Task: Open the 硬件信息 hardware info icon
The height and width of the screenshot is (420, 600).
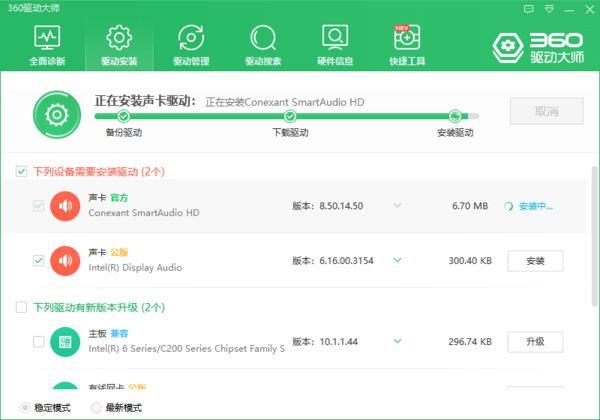Action: pyautogui.click(x=335, y=40)
